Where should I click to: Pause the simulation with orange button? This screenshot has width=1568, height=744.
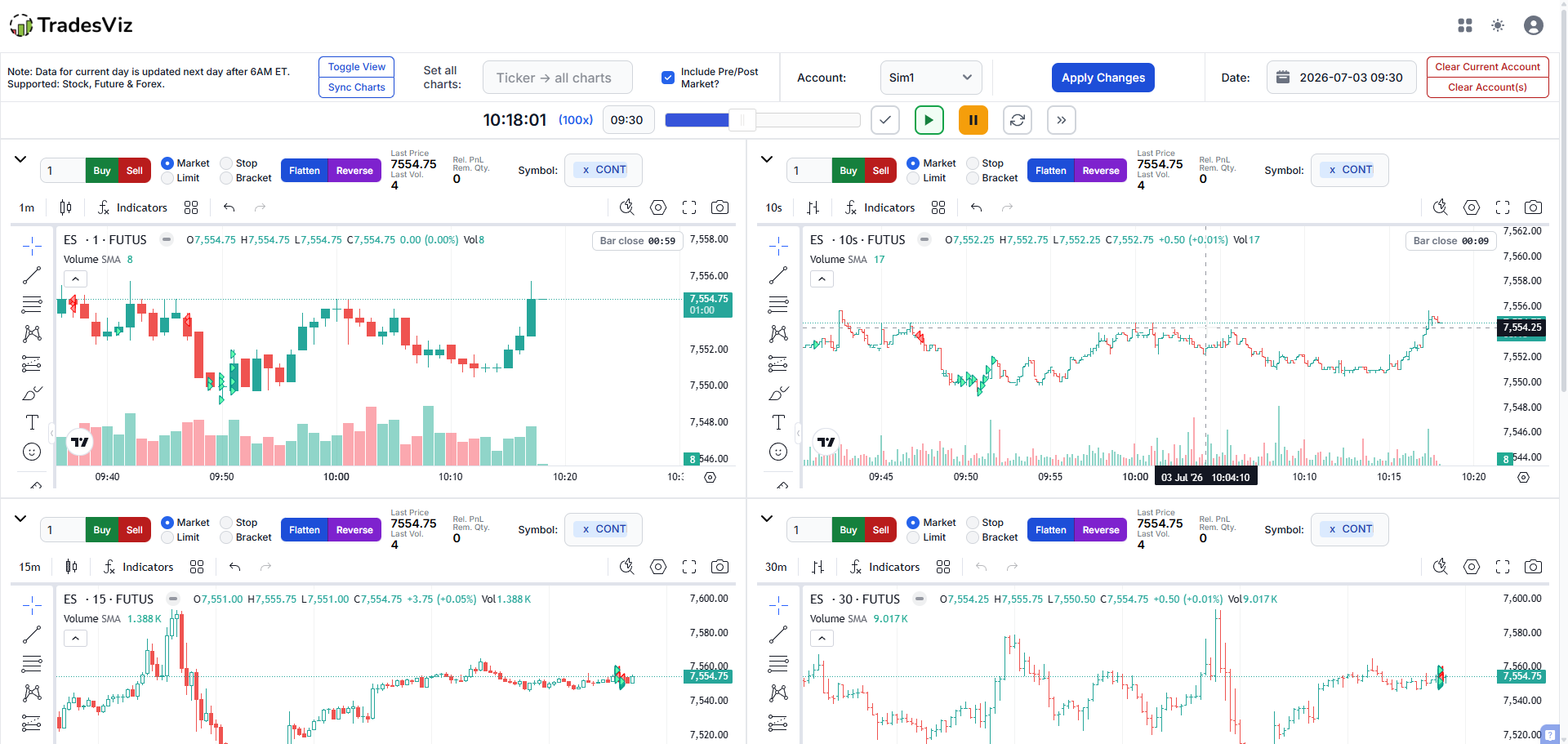(x=973, y=120)
